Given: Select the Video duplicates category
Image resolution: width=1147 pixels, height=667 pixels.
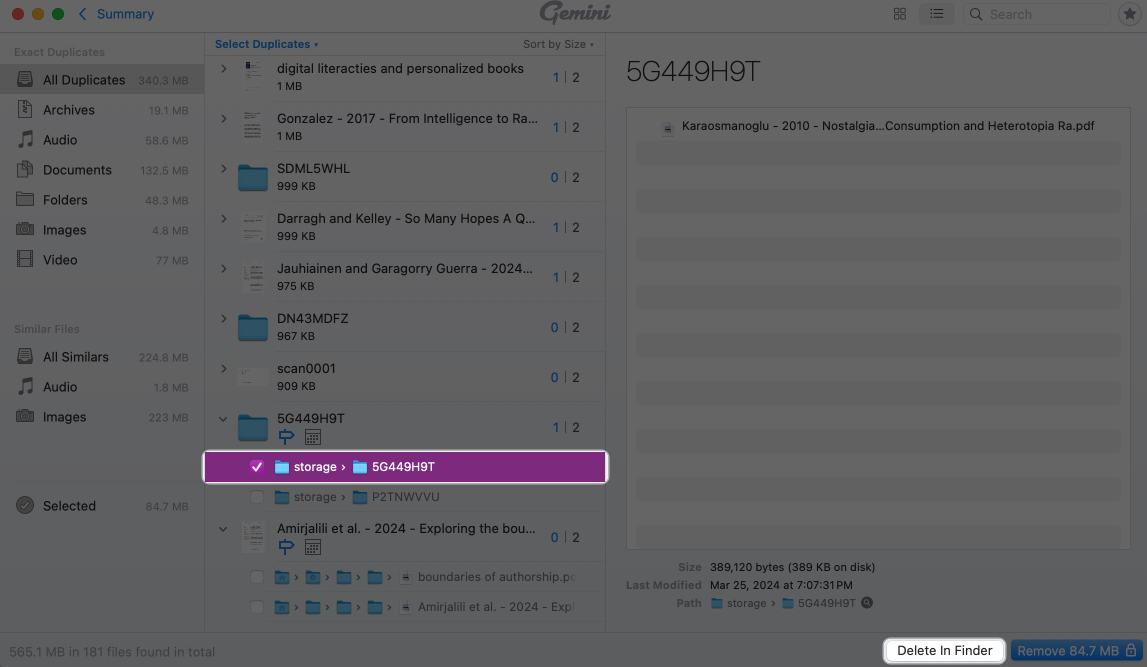Looking at the screenshot, I should tap(60, 259).
